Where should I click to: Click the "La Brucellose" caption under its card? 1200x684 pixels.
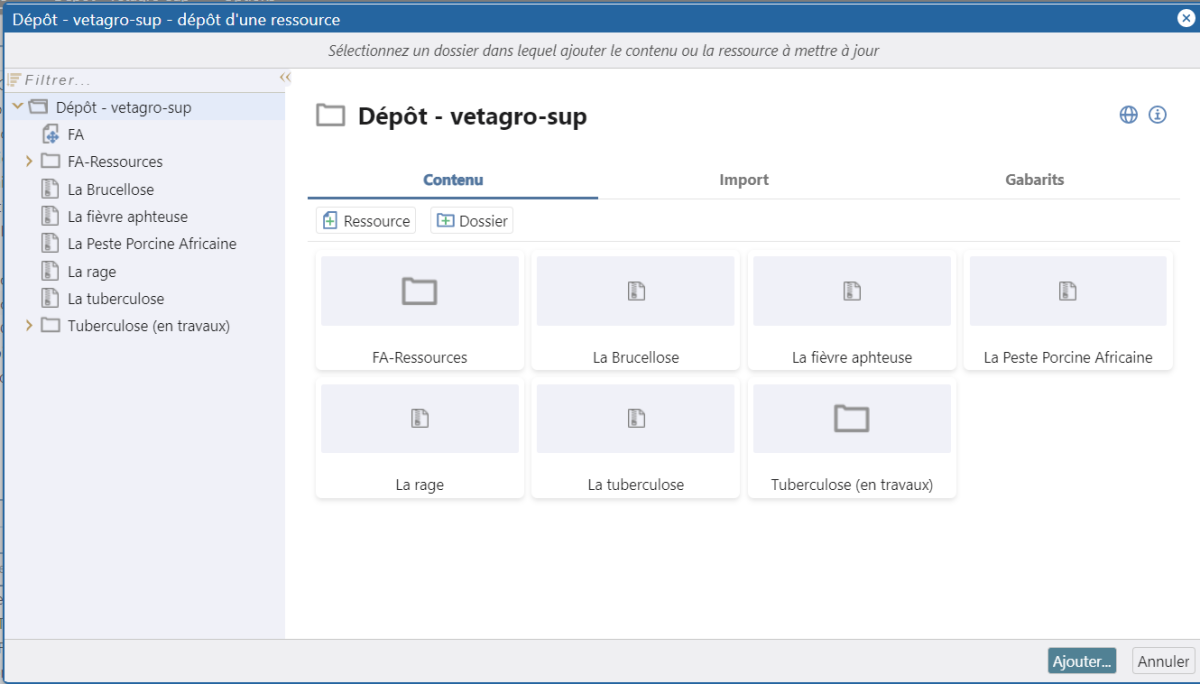coord(636,357)
